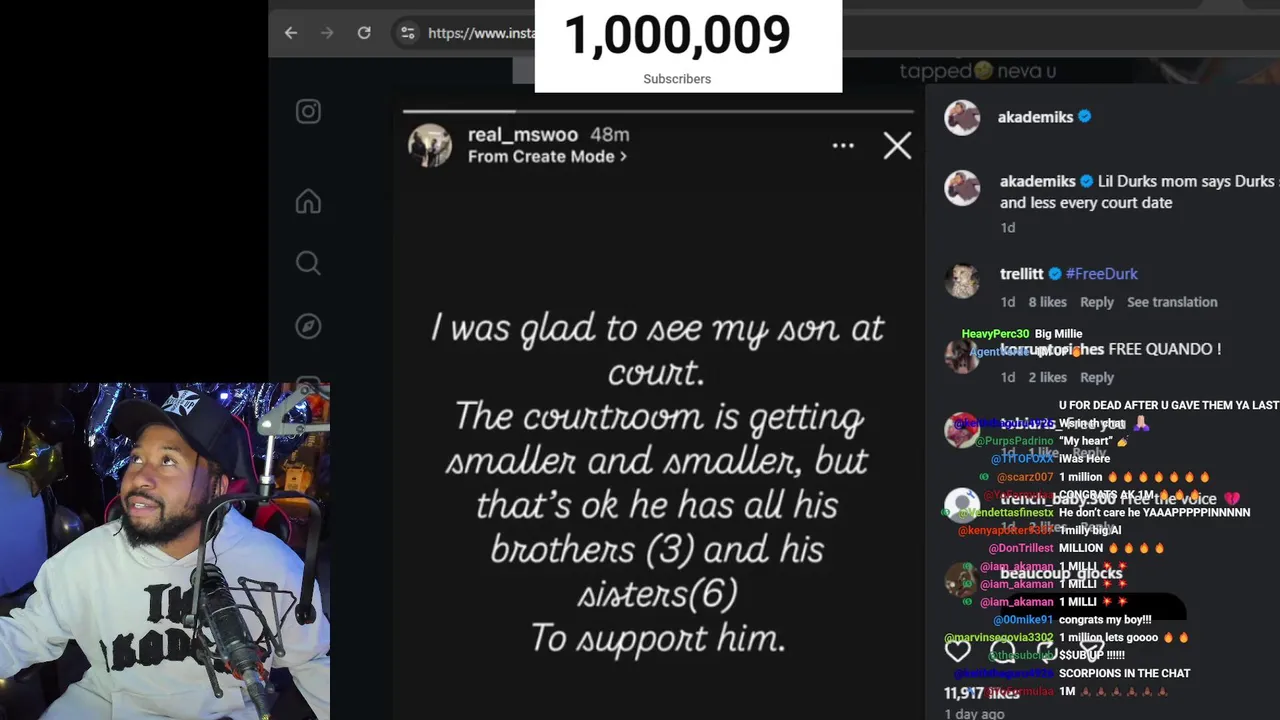This screenshot has width=1280, height=720.
Task: Click the browser forward arrow
Action: [327, 33]
